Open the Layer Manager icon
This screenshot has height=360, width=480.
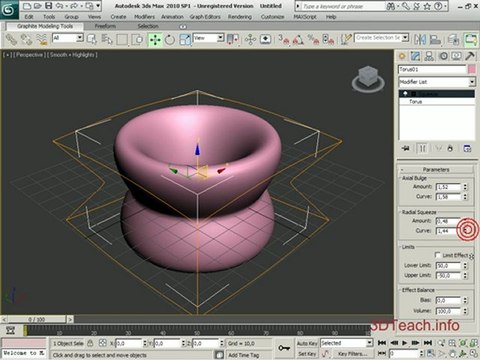[454, 40]
